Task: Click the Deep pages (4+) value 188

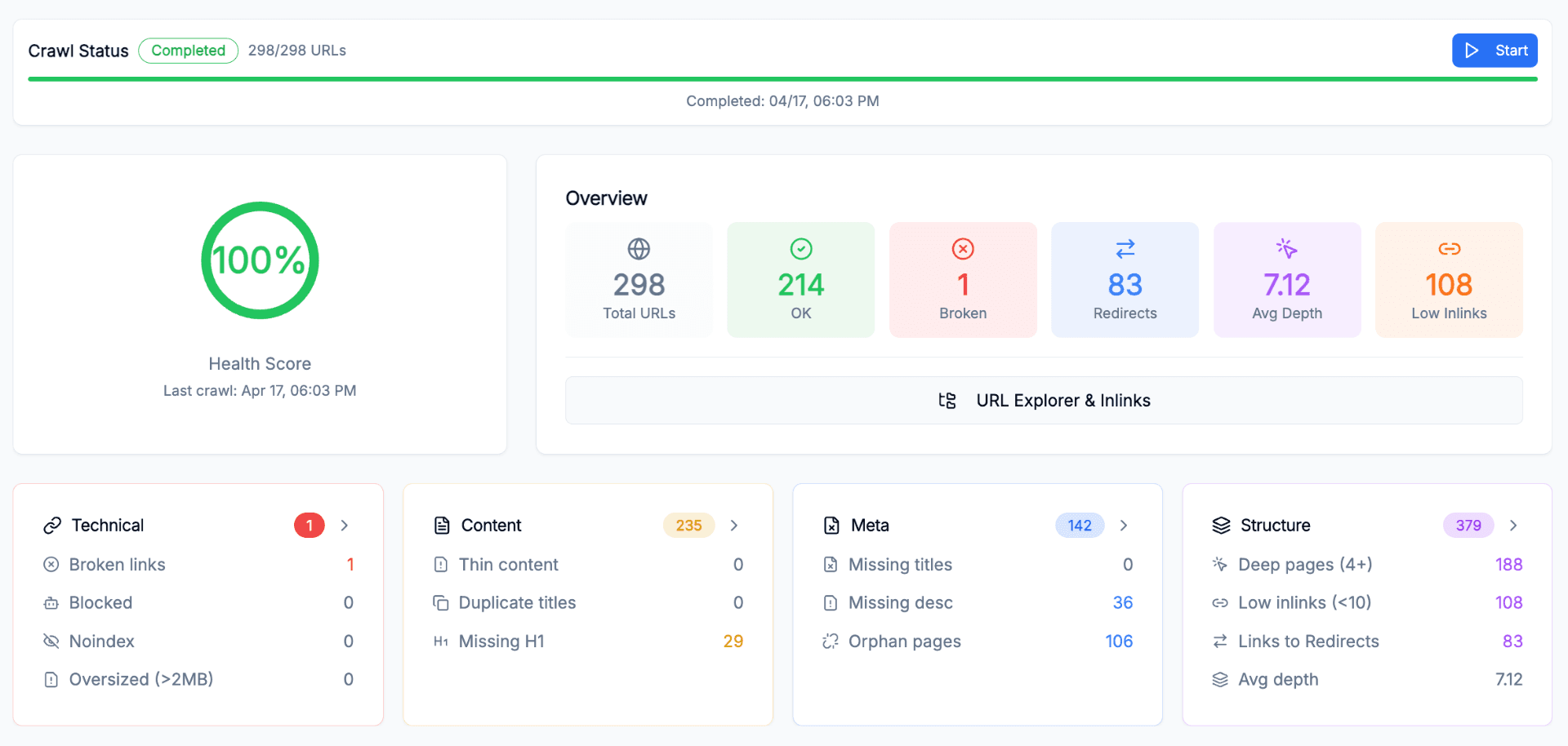Action: click(1509, 565)
